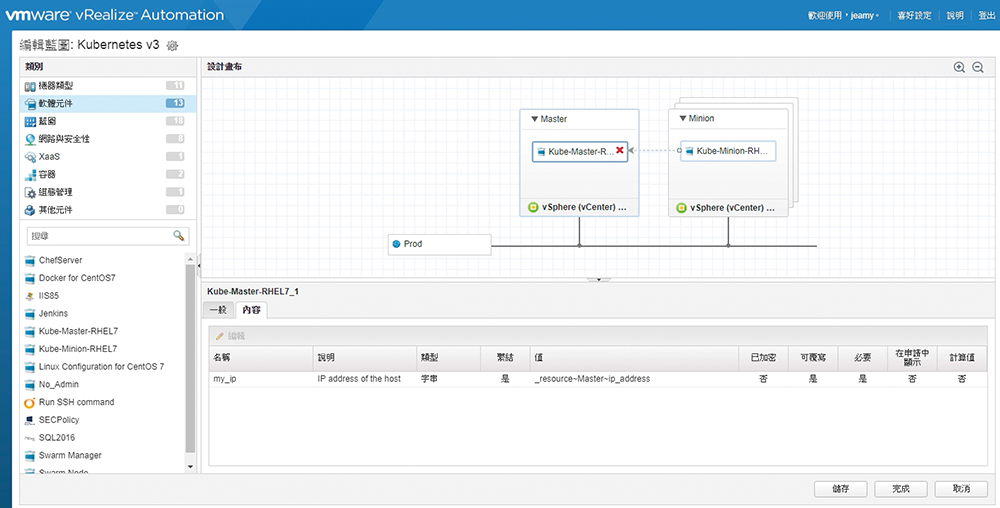Select Kube-Minion-RHEL7 in component list
This screenshot has width=1000, height=508.
(78, 349)
